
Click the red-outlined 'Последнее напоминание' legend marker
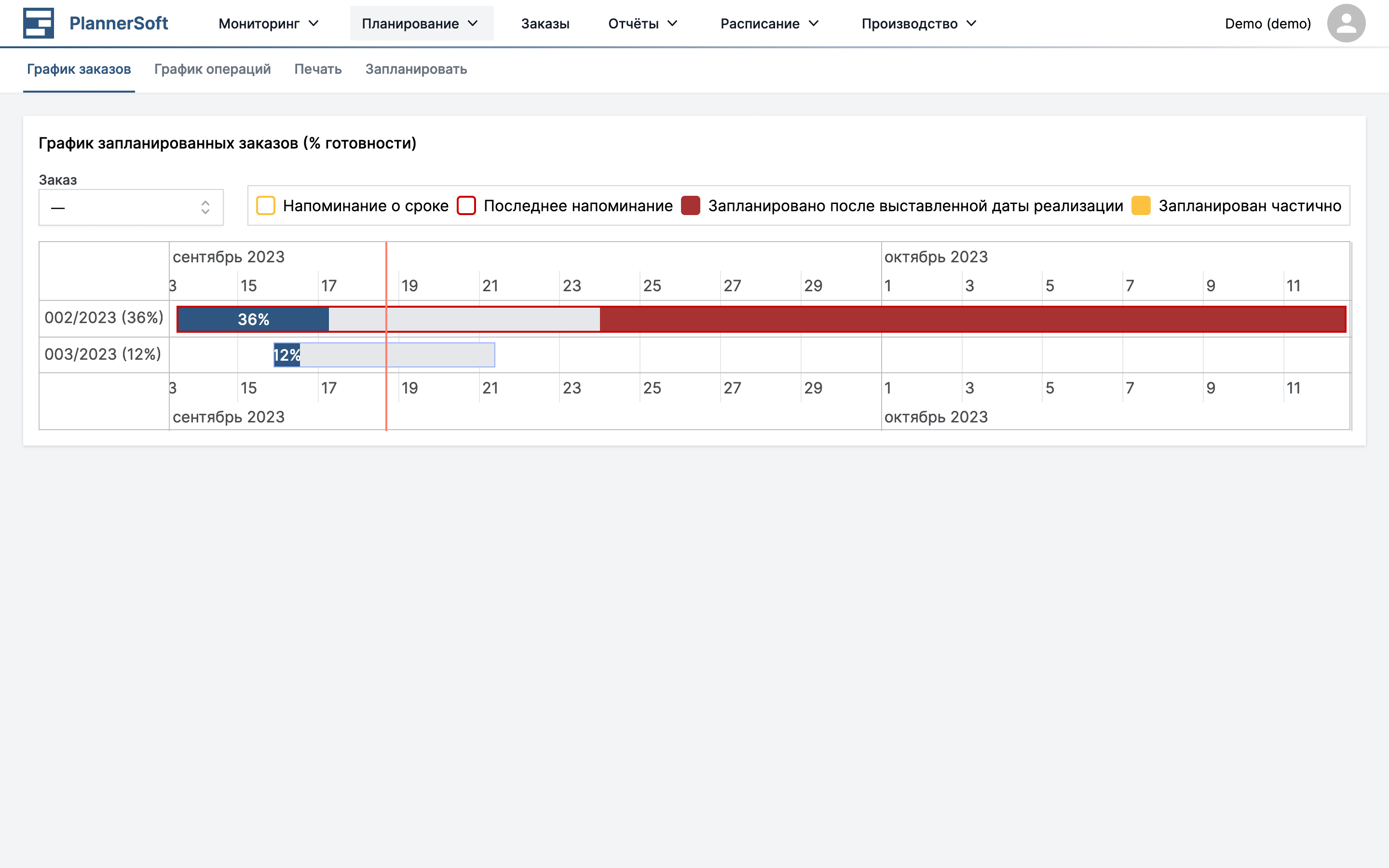click(x=467, y=205)
